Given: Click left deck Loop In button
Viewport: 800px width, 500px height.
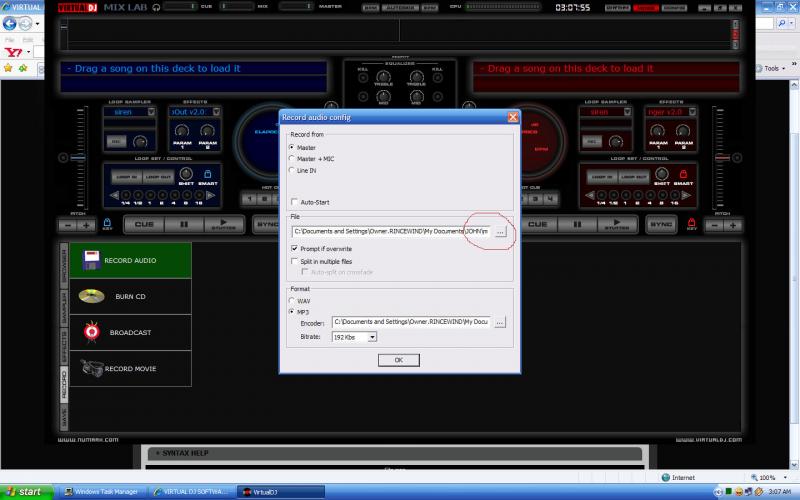Looking at the screenshot, I should click(x=127, y=177).
